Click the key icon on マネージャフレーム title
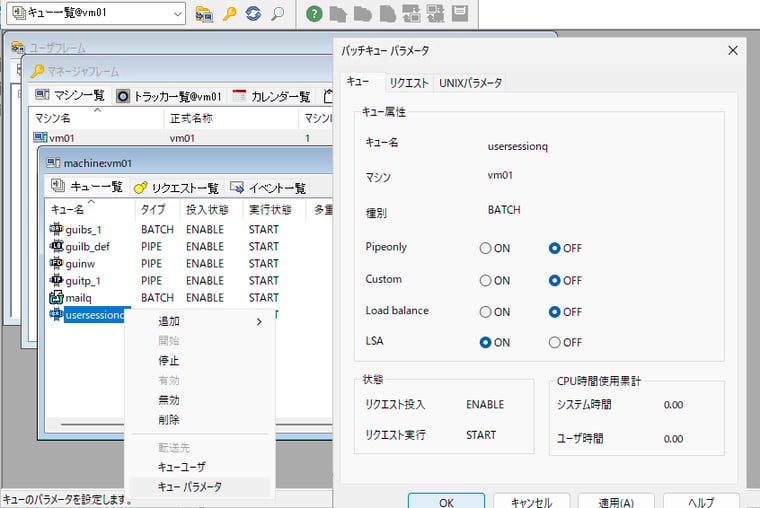760x508 pixels. [x=37, y=71]
